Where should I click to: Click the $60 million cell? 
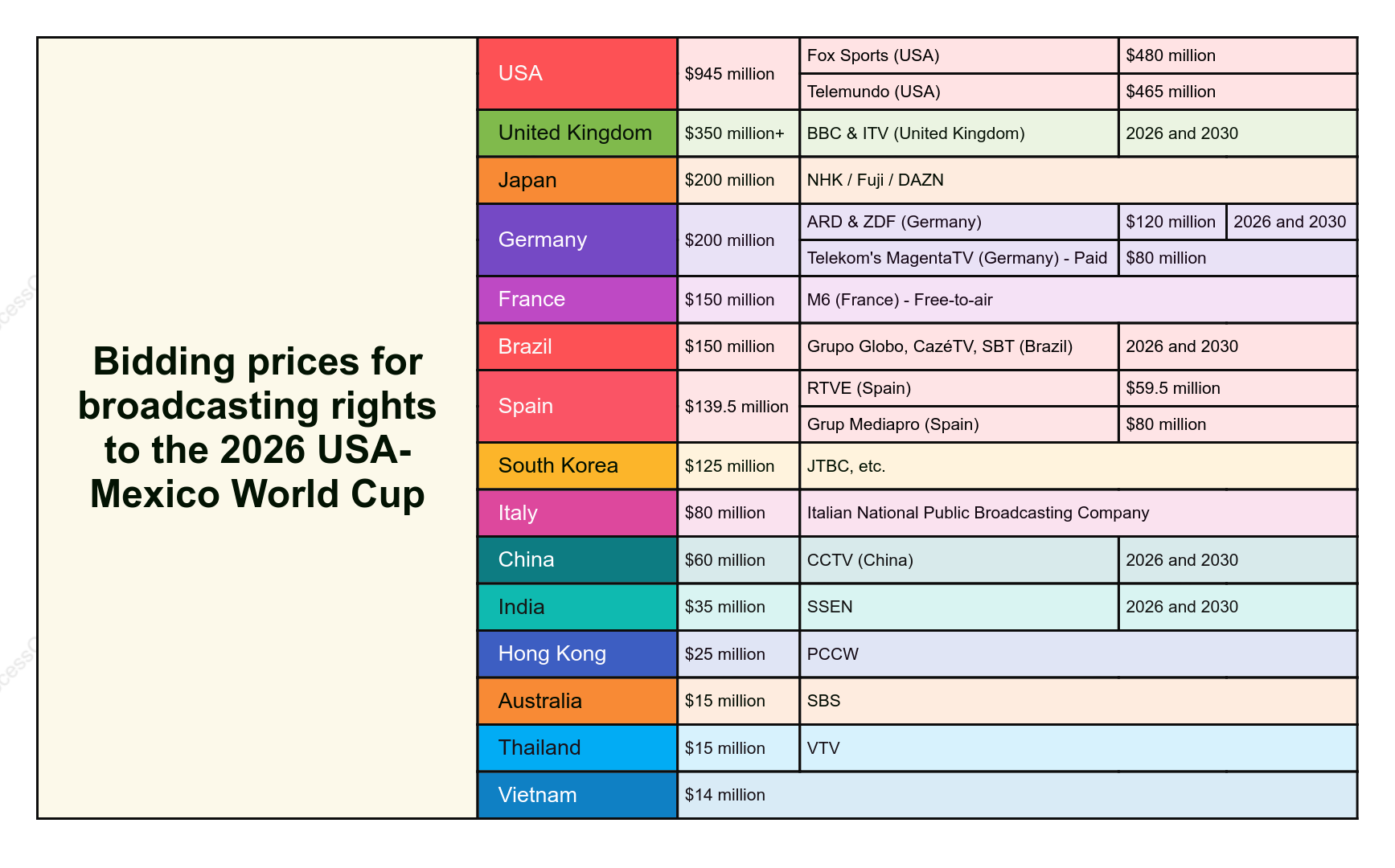pyautogui.click(x=739, y=559)
